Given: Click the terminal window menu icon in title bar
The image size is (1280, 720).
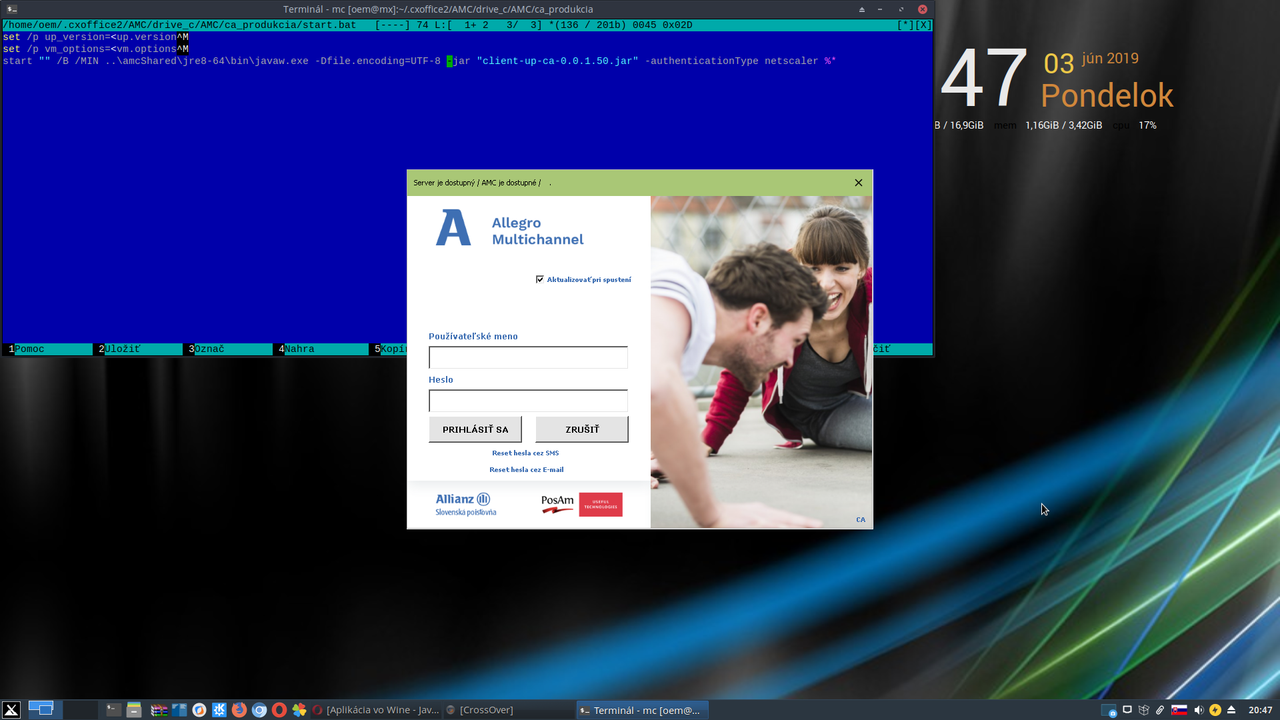Looking at the screenshot, I should click(10, 9).
